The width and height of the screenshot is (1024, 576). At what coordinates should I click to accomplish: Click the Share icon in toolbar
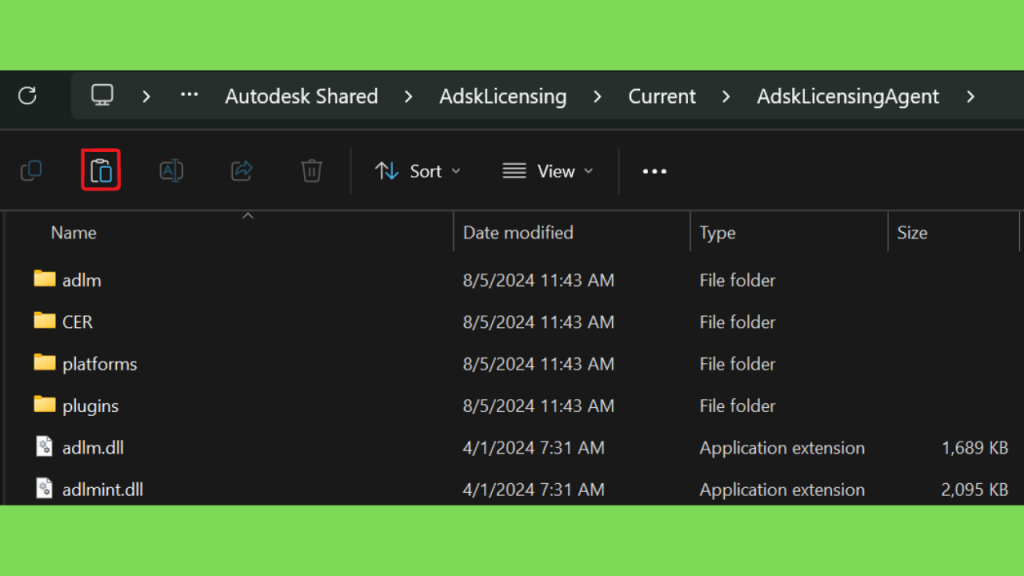click(241, 171)
